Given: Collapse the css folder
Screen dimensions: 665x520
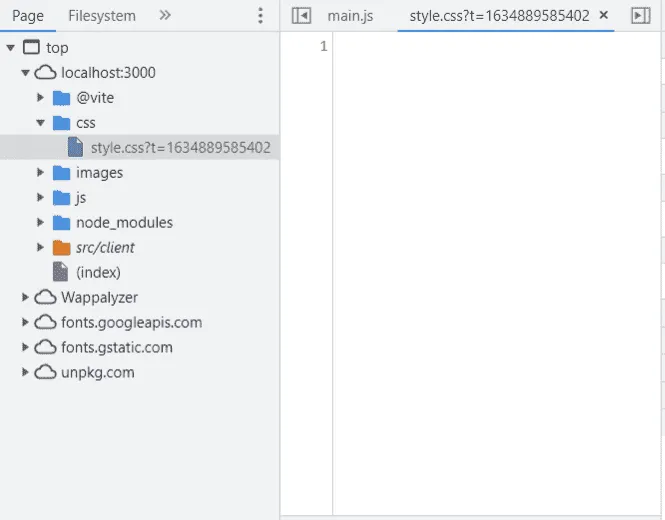Looking at the screenshot, I should coord(40,123).
